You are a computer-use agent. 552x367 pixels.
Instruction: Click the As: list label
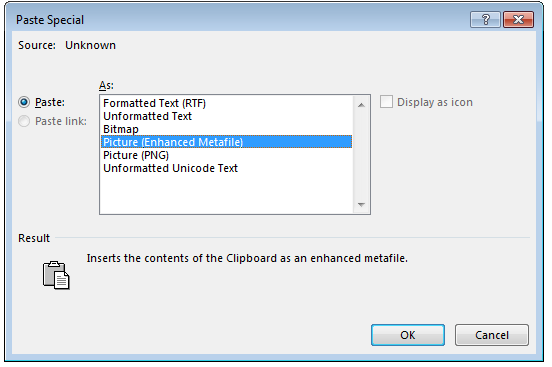[106, 85]
